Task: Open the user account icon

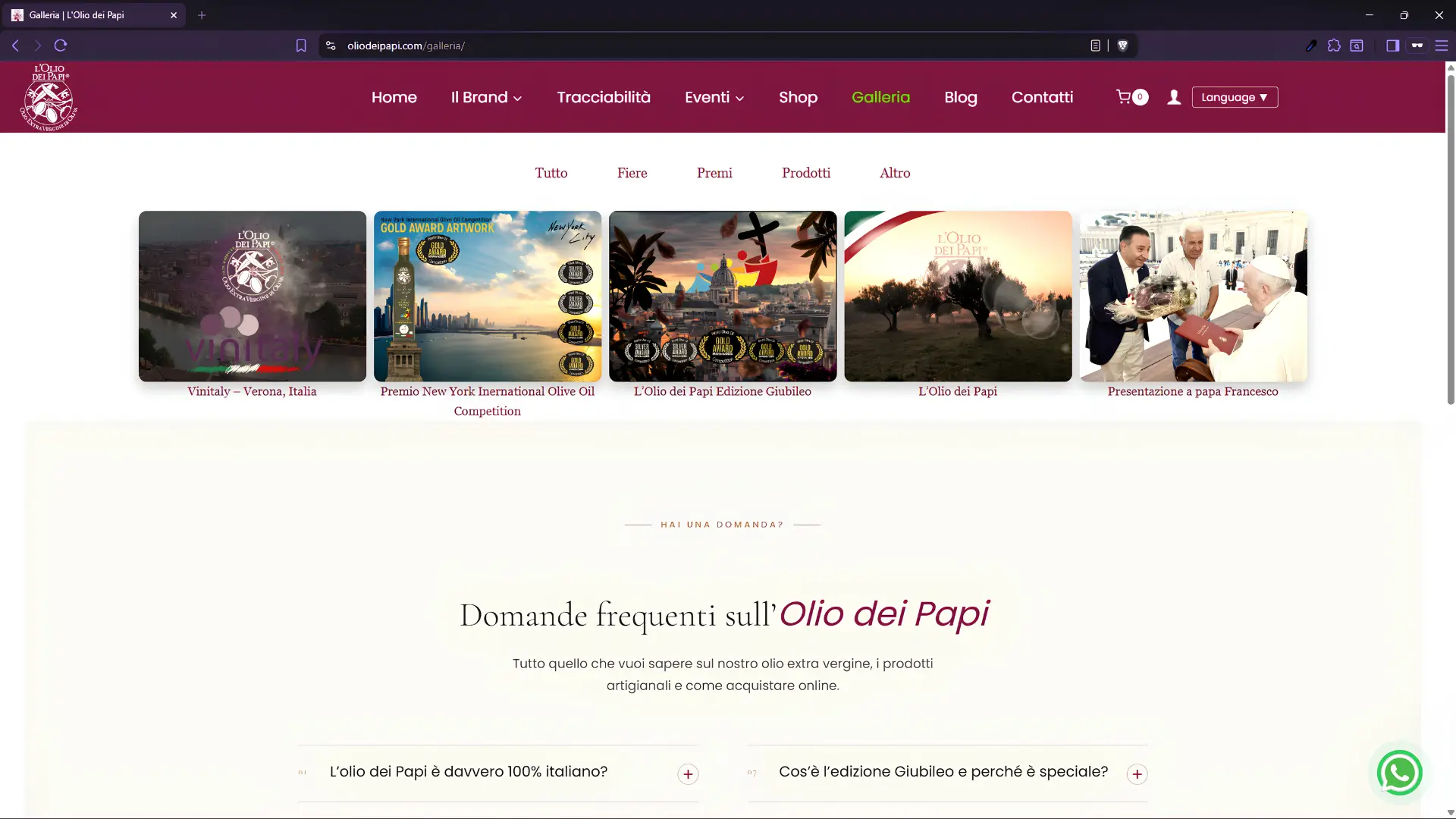Action: [x=1174, y=97]
